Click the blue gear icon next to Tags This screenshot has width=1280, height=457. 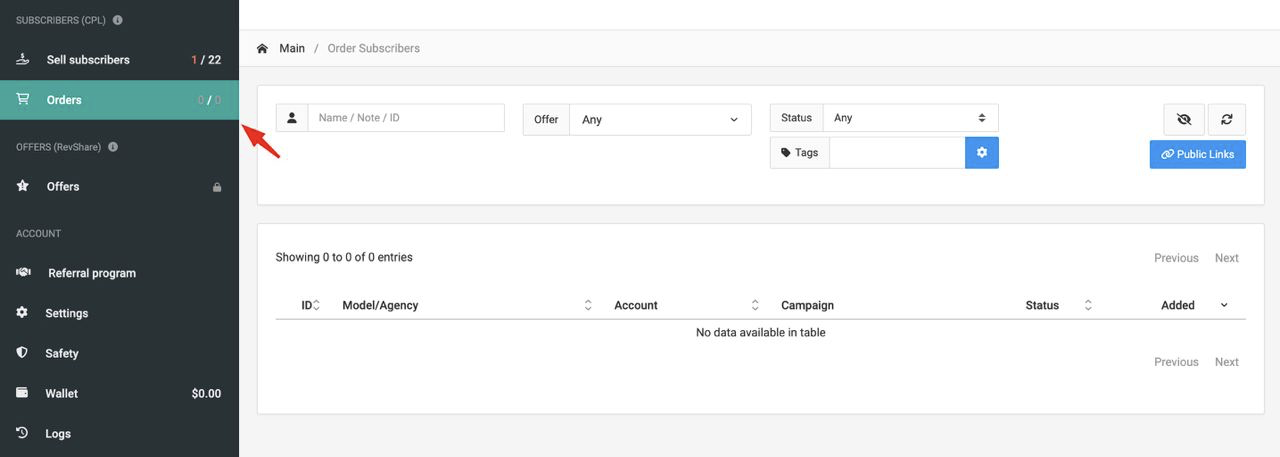click(x=982, y=153)
